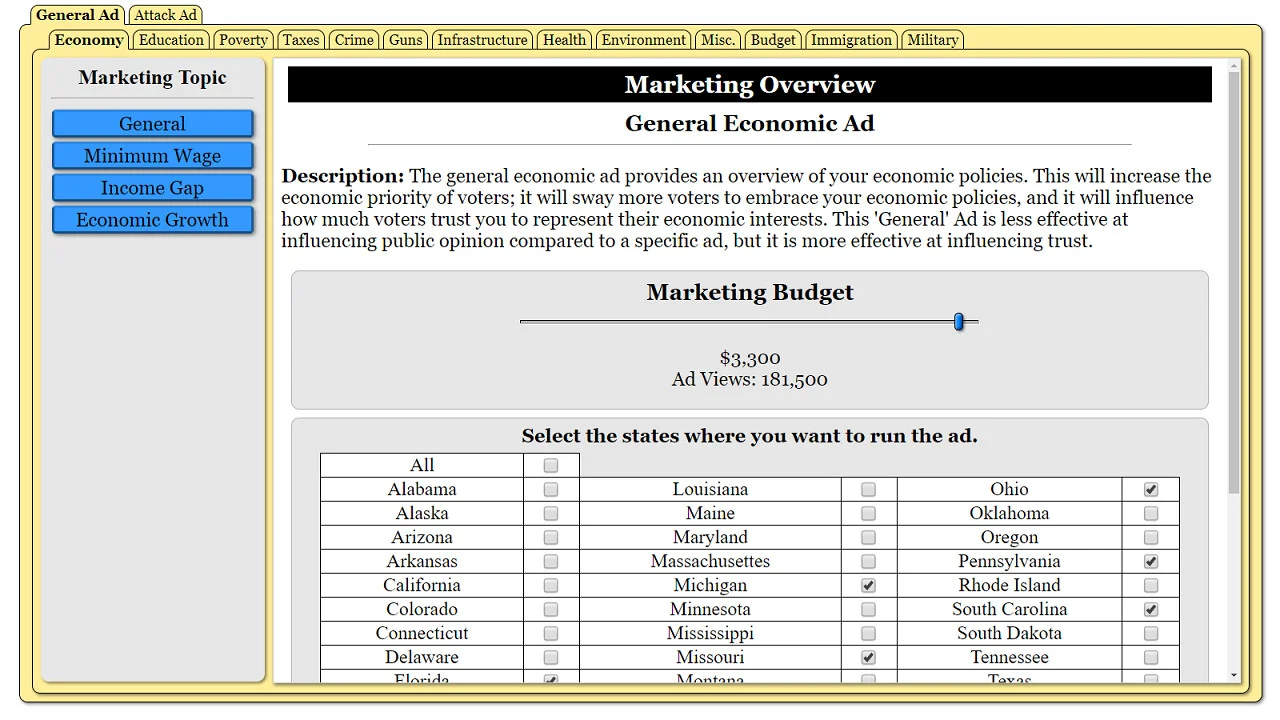Open the Immigration tab

tap(851, 39)
